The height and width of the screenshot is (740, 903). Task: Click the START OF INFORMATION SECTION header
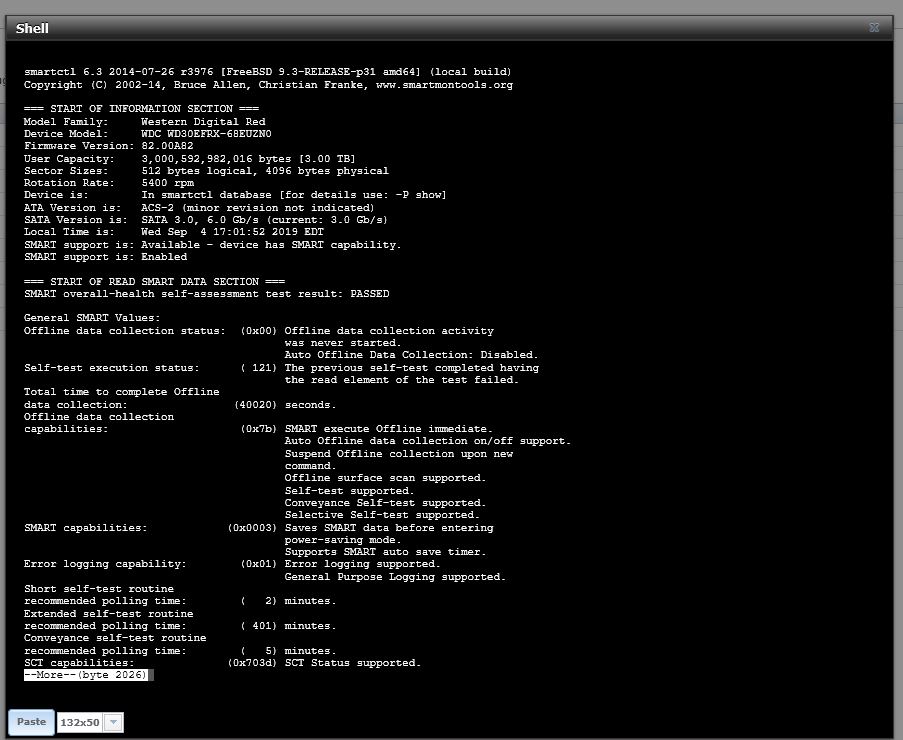141,109
